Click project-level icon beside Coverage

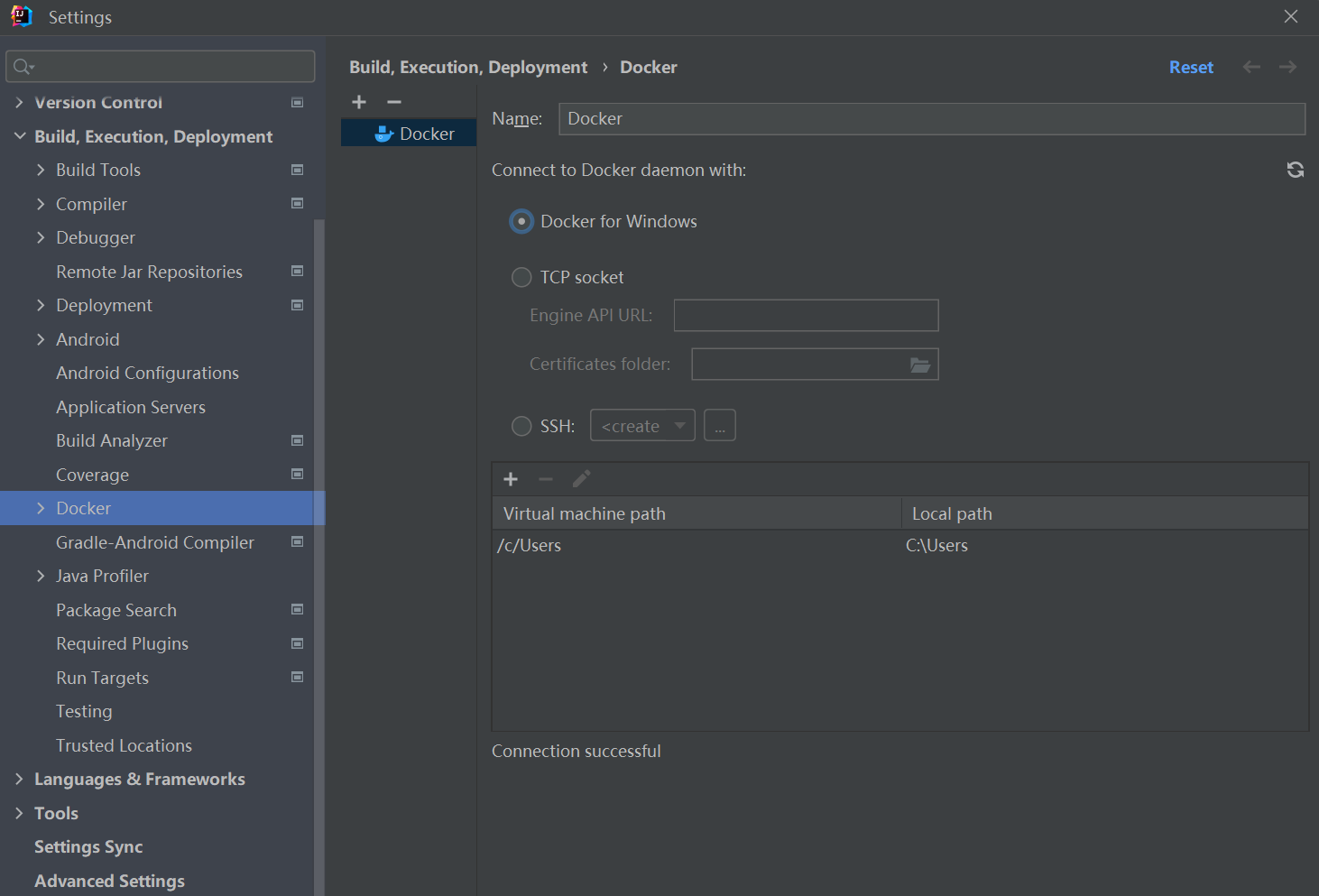click(297, 475)
